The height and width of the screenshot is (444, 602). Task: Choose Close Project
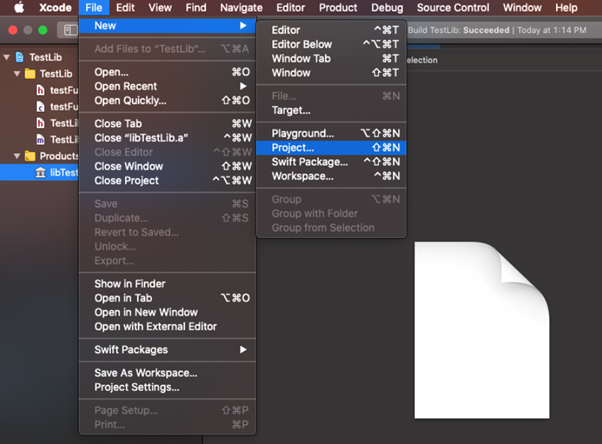click(167, 180)
